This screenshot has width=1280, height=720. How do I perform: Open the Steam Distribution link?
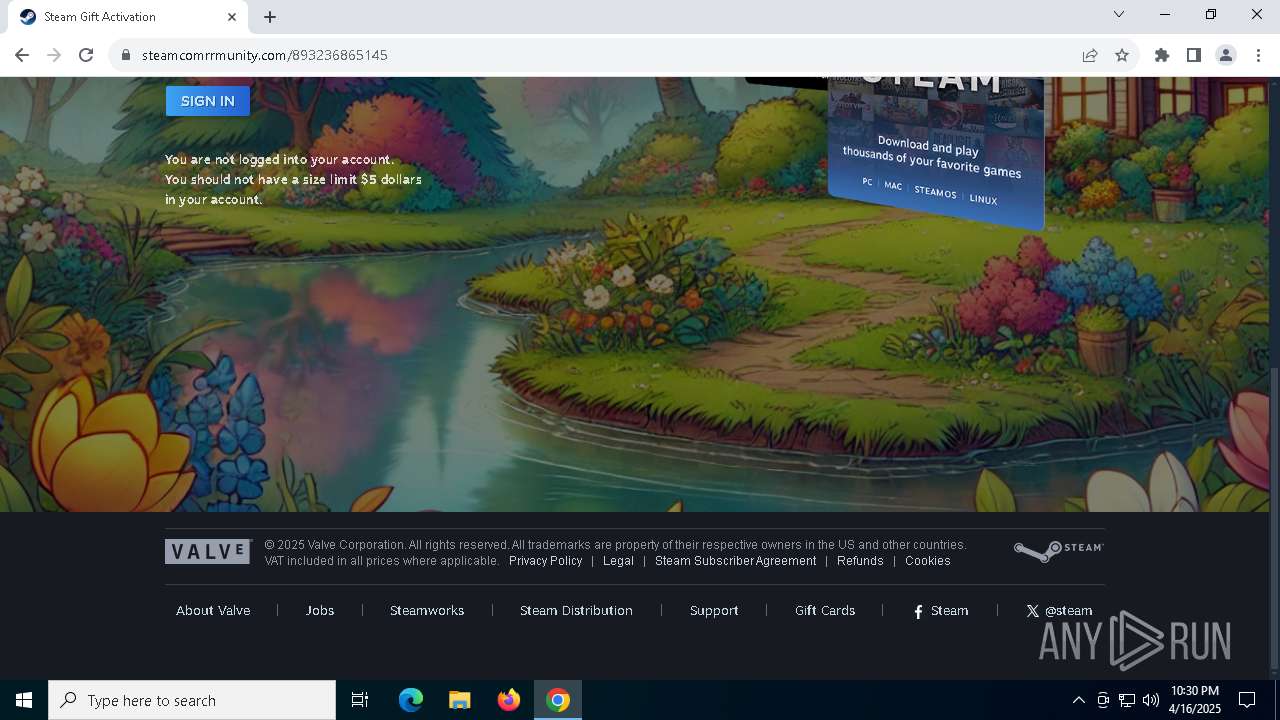pyautogui.click(x=576, y=611)
